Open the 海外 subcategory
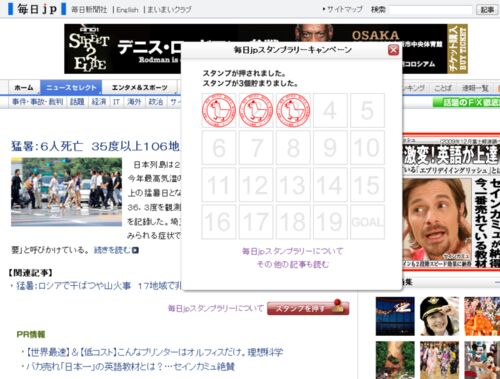This screenshot has width=500, height=379. click(x=134, y=102)
